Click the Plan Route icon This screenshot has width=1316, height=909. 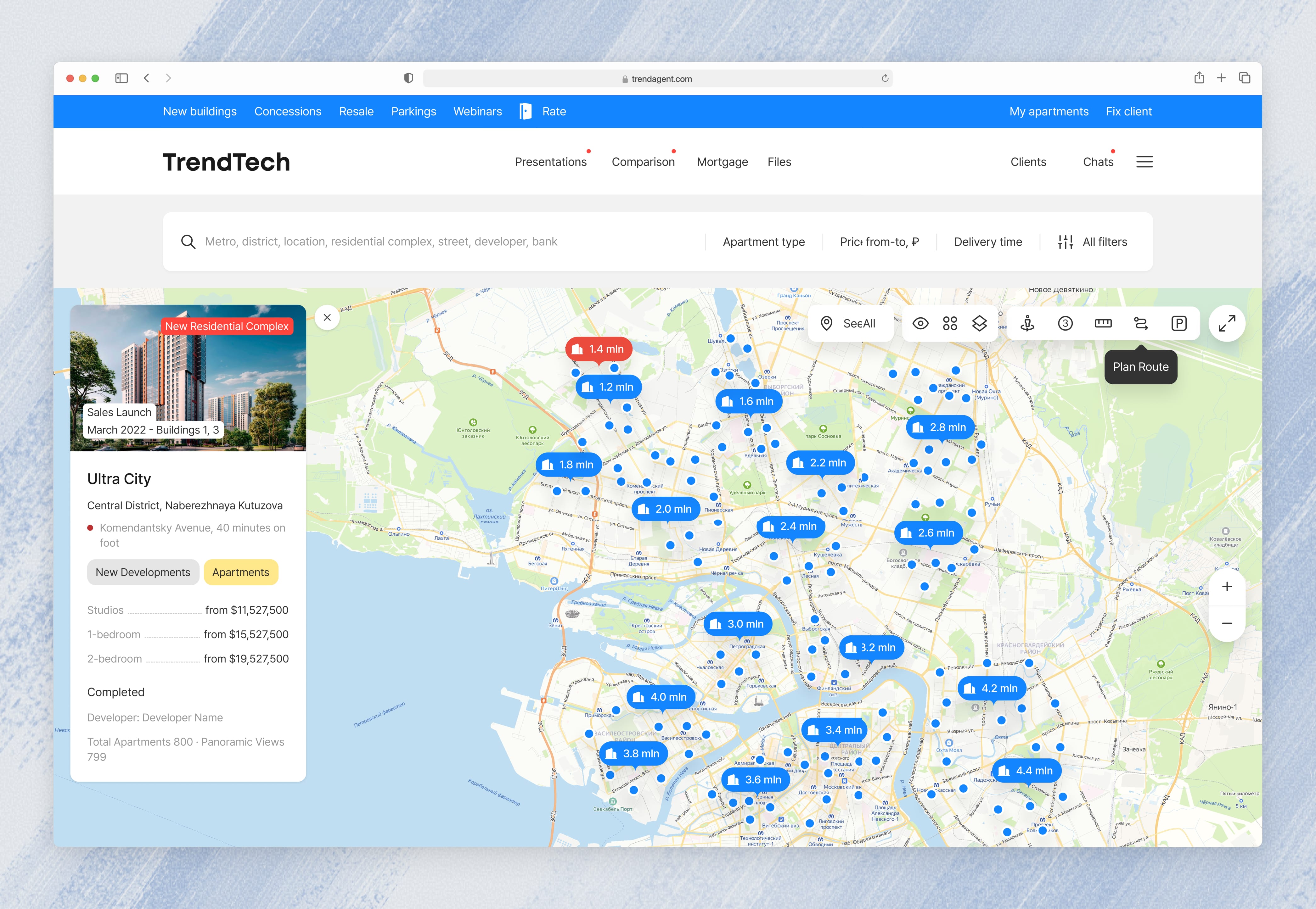[1140, 324]
